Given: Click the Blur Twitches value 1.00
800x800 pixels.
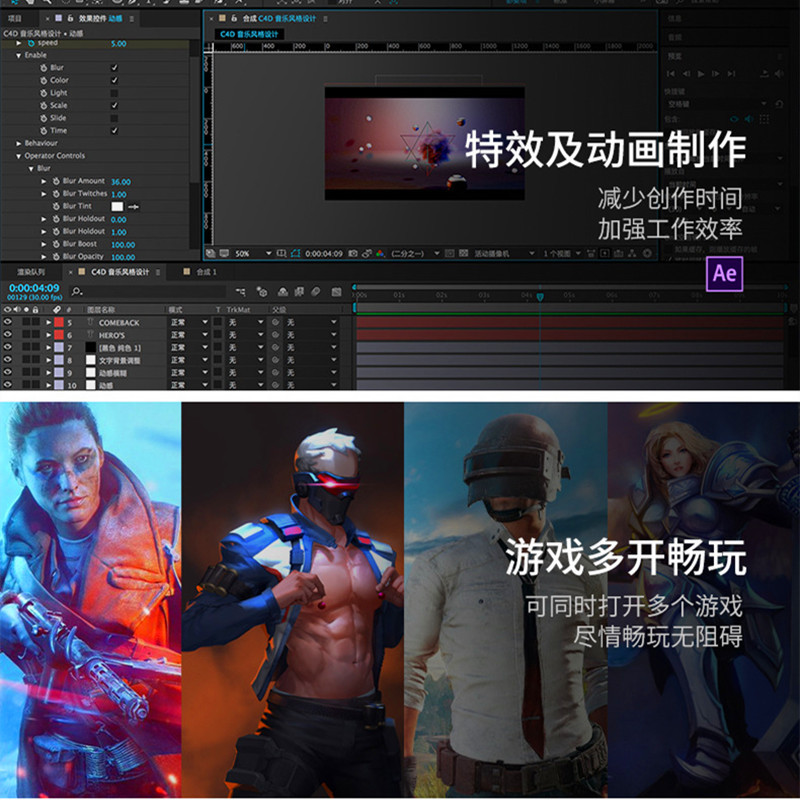Looking at the screenshot, I should (x=119, y=194).
